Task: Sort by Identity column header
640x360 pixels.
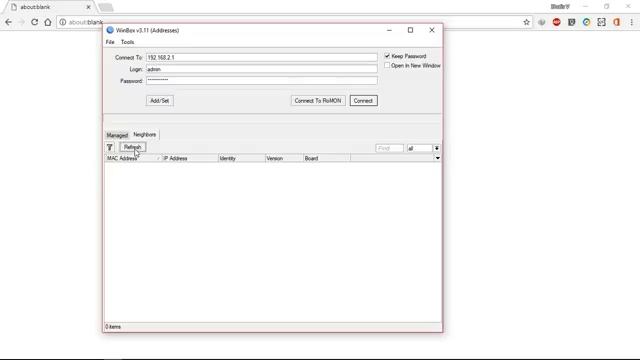Action: point(242,158)
